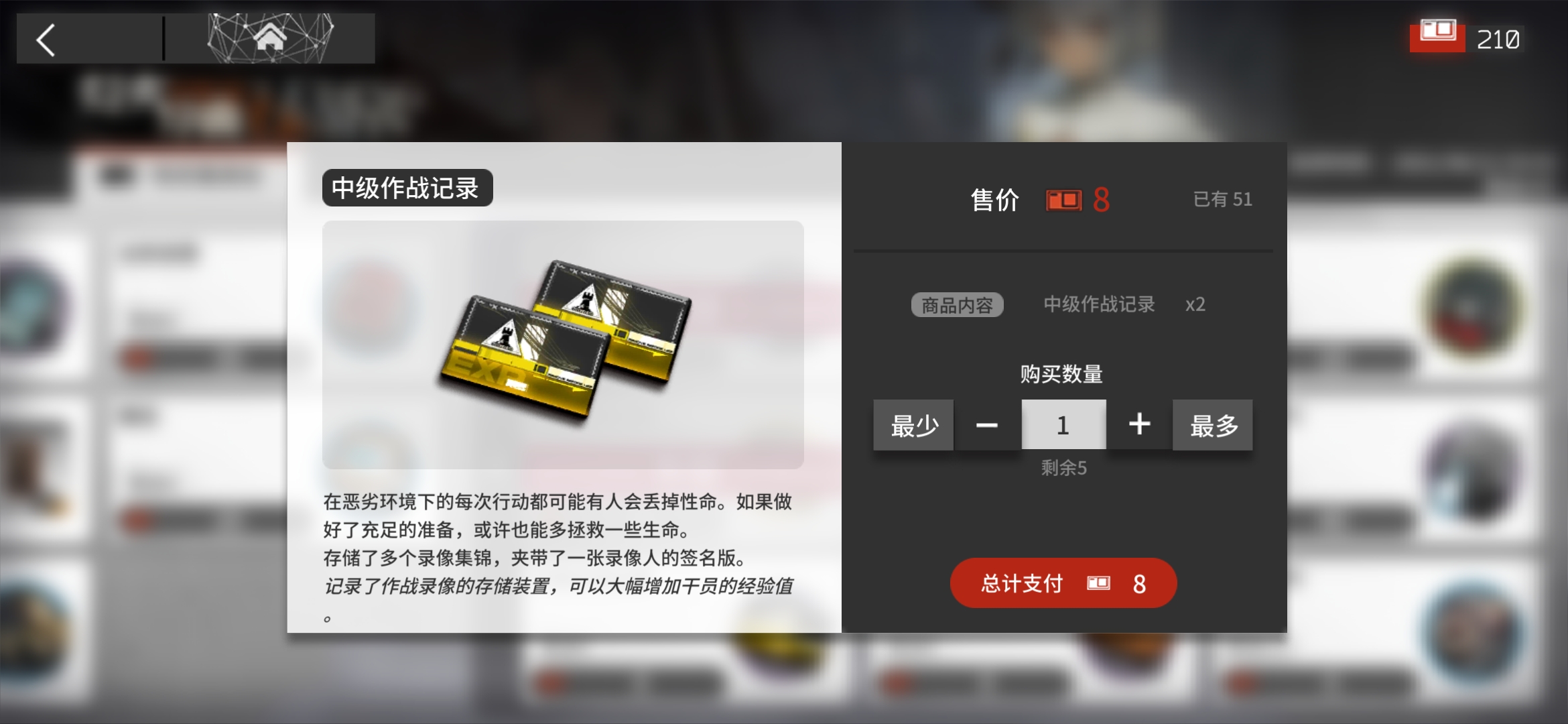Set quantity to minimum with 最少

pos(913,425)
